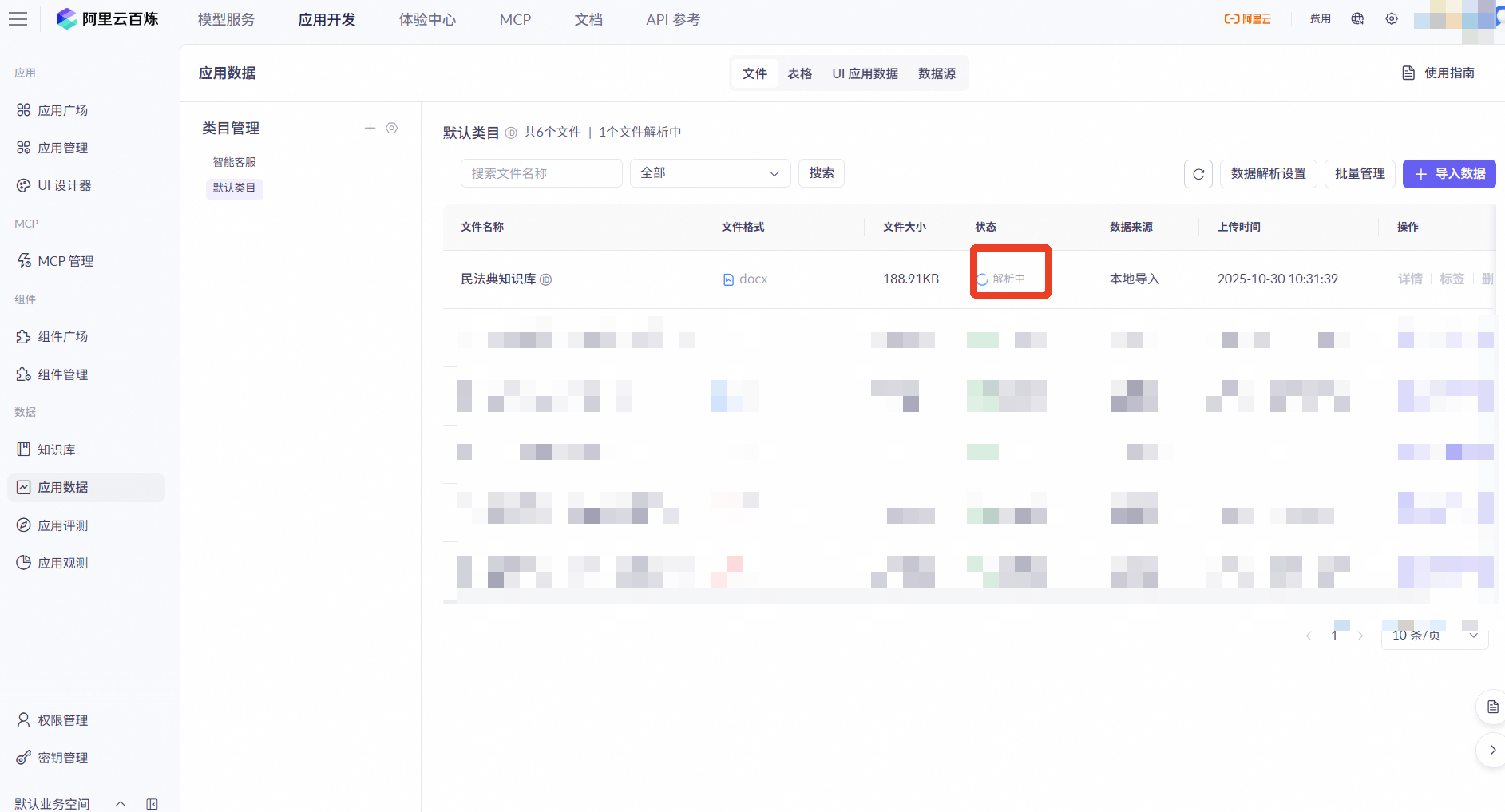Open the 10 条/页 page size dropdown
1505x812 pixels.
click(x=1435, y=636)
